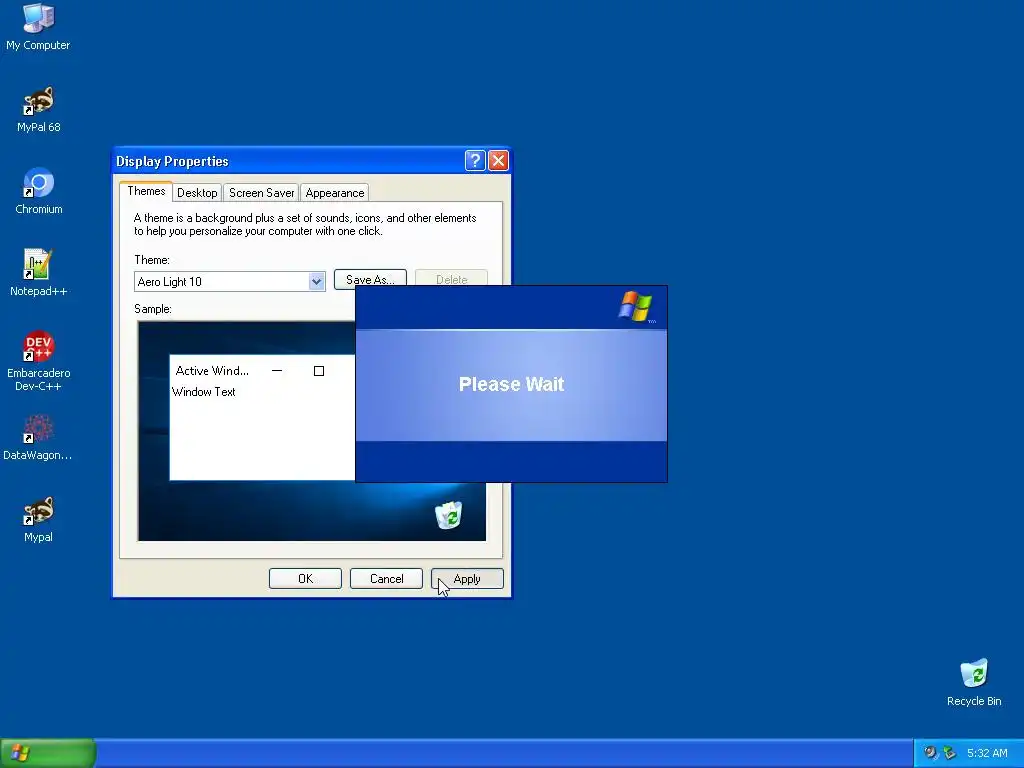This screenshot has height=768, width=1024.
Task: Click the sample window minimize icon
Action: [x=277, y=371]
